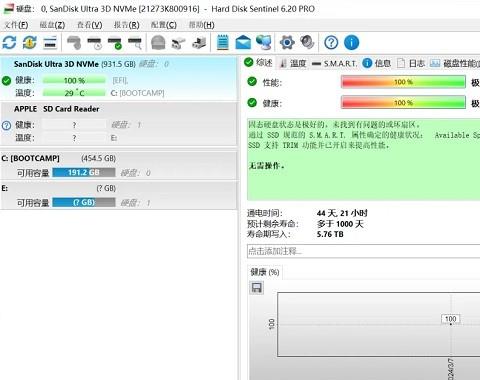Click the disk with magnifier surface test icon
480x380 pixels.
(135, 43)
